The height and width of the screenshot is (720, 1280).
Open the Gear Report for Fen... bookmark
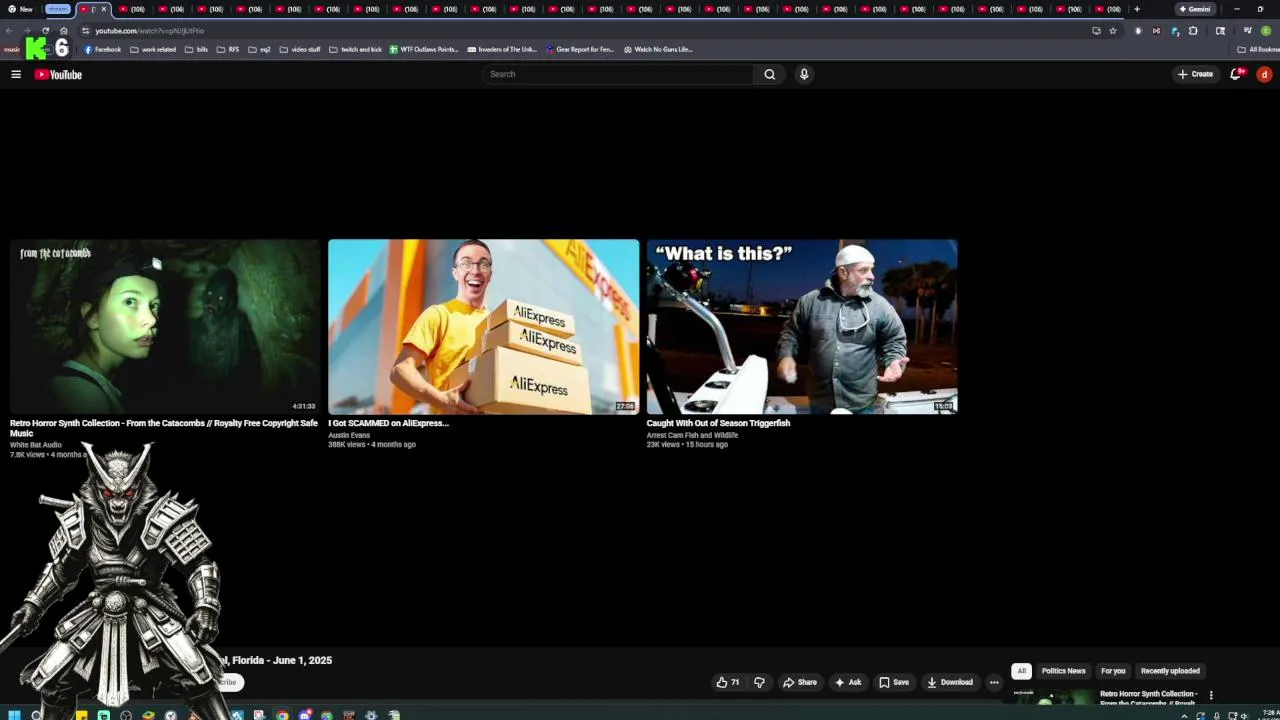(580, 49)
